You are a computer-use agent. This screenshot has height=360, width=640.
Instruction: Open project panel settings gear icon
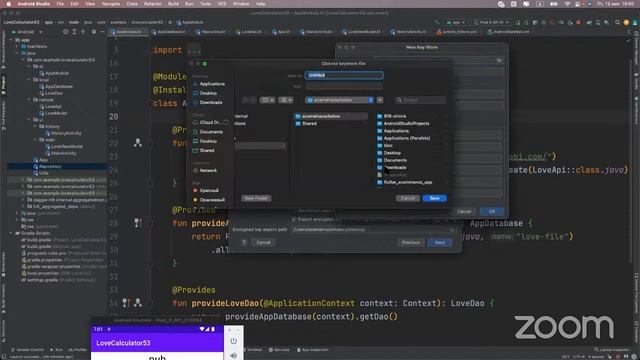[x=93, y=32]
